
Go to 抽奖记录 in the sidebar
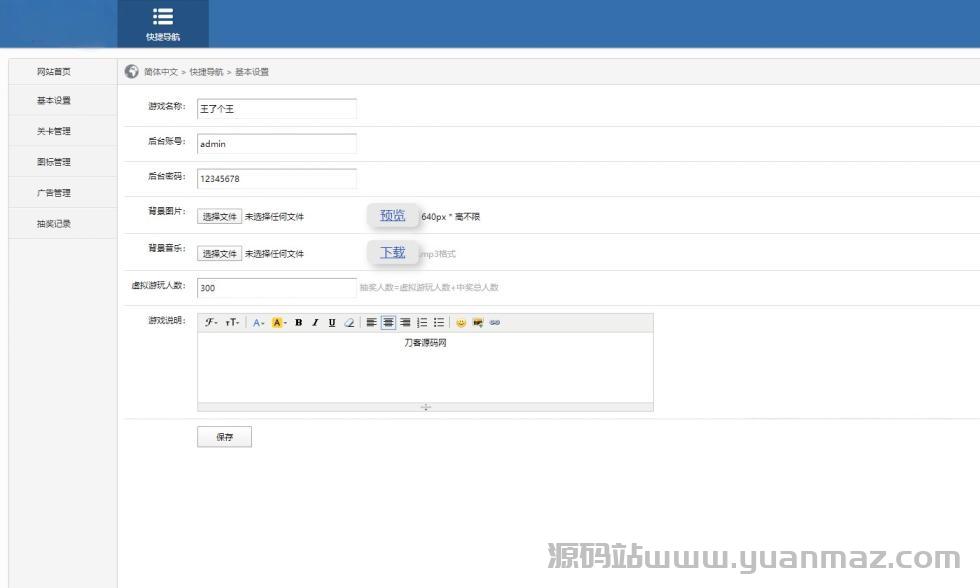(x=54, y=224)
